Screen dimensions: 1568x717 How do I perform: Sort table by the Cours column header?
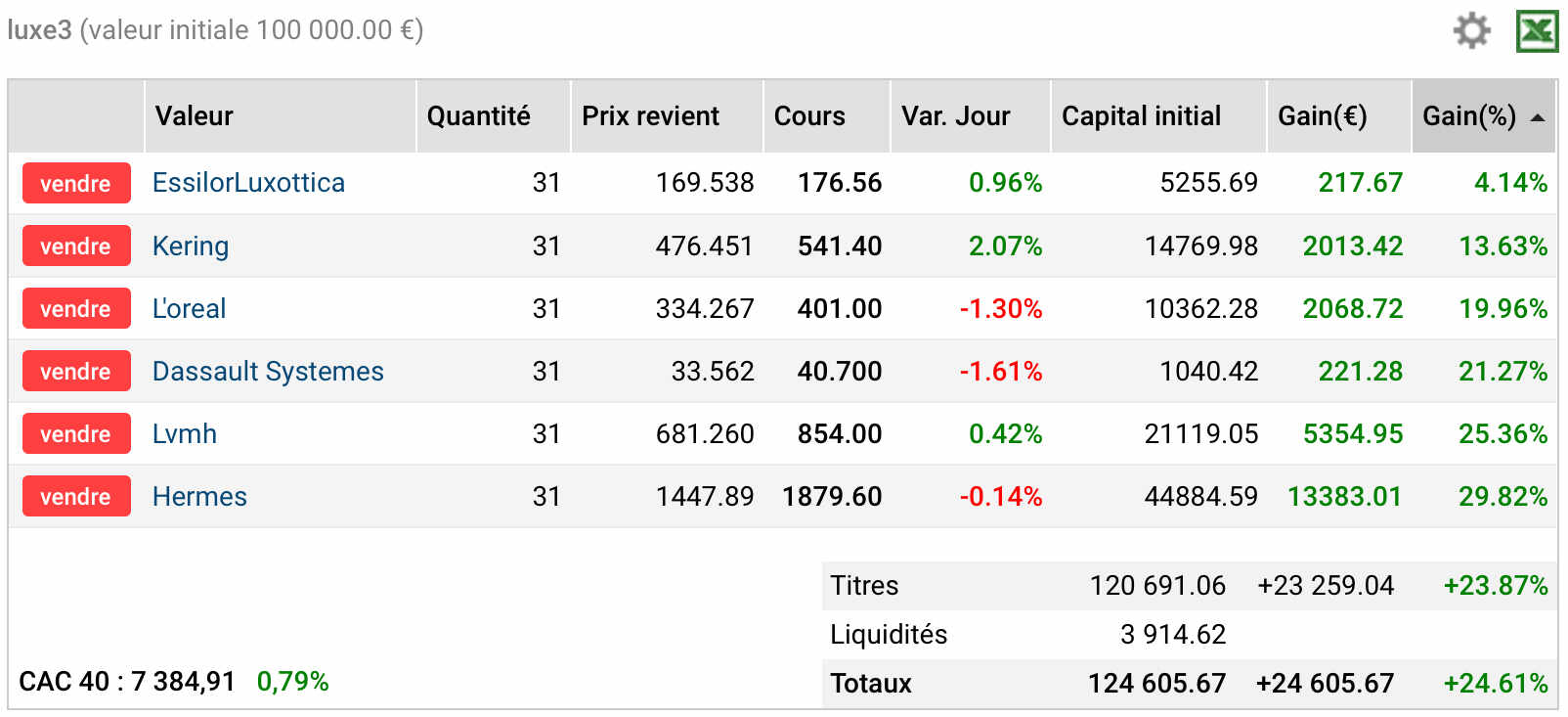pos(827,116)
